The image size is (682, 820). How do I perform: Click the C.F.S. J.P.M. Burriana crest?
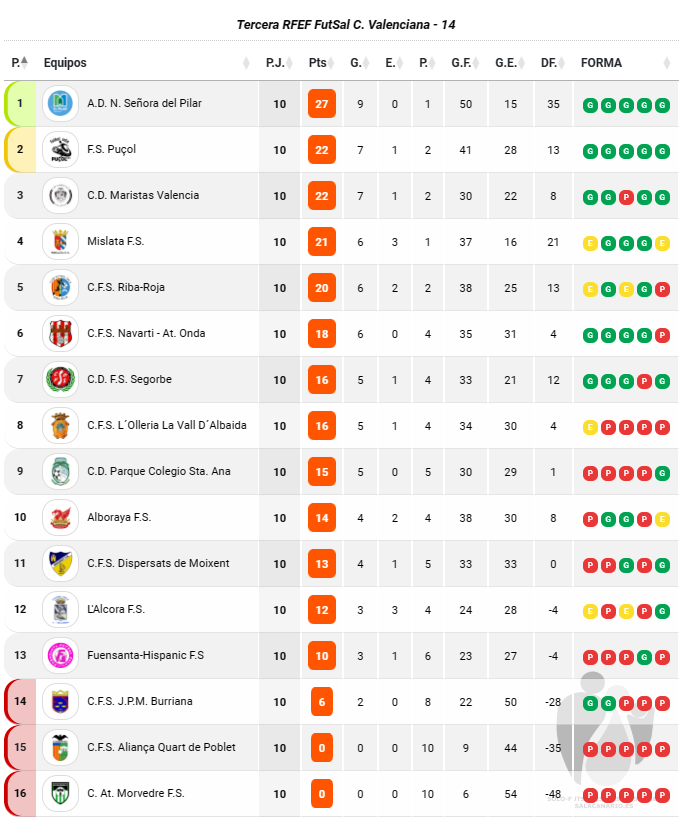60,702
